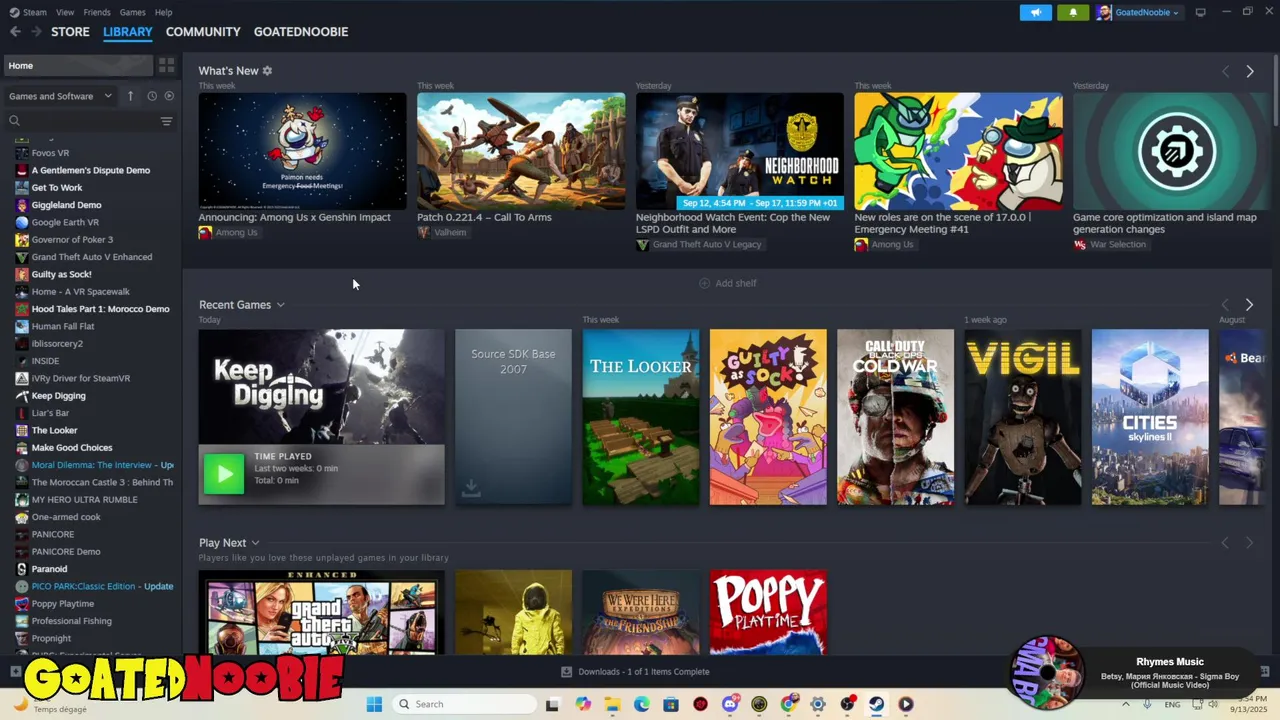The image size is (1280, 720).
Task: Open advanced filter options next to search
Action: pos(166,121)
